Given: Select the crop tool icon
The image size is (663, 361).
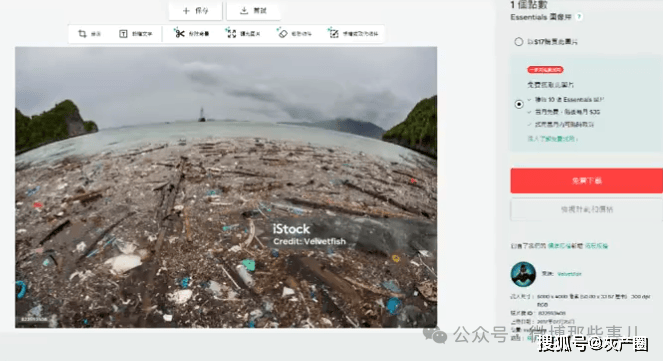Looking at the screenshot, I should point(82,34).
